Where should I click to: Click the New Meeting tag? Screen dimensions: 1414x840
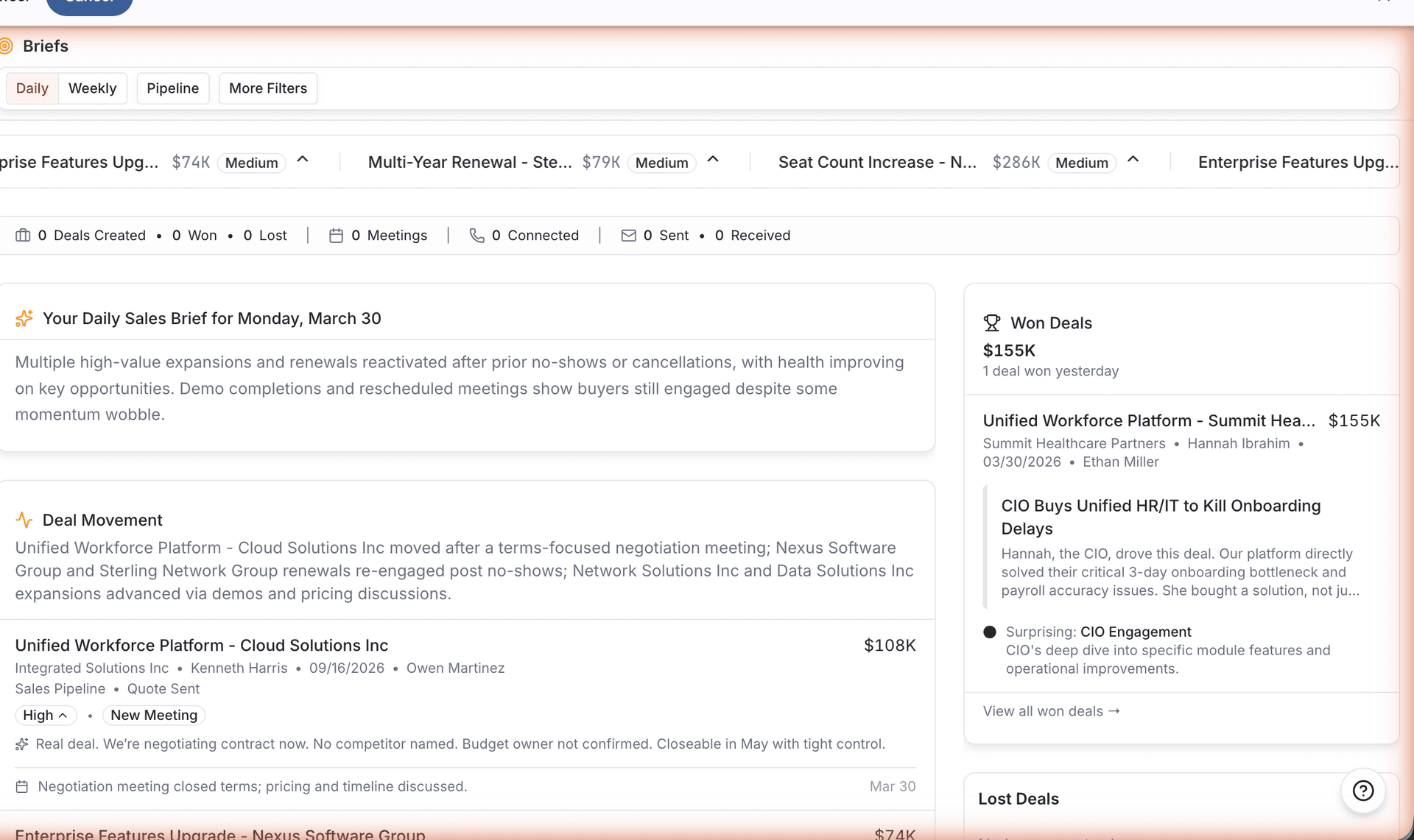154,716
